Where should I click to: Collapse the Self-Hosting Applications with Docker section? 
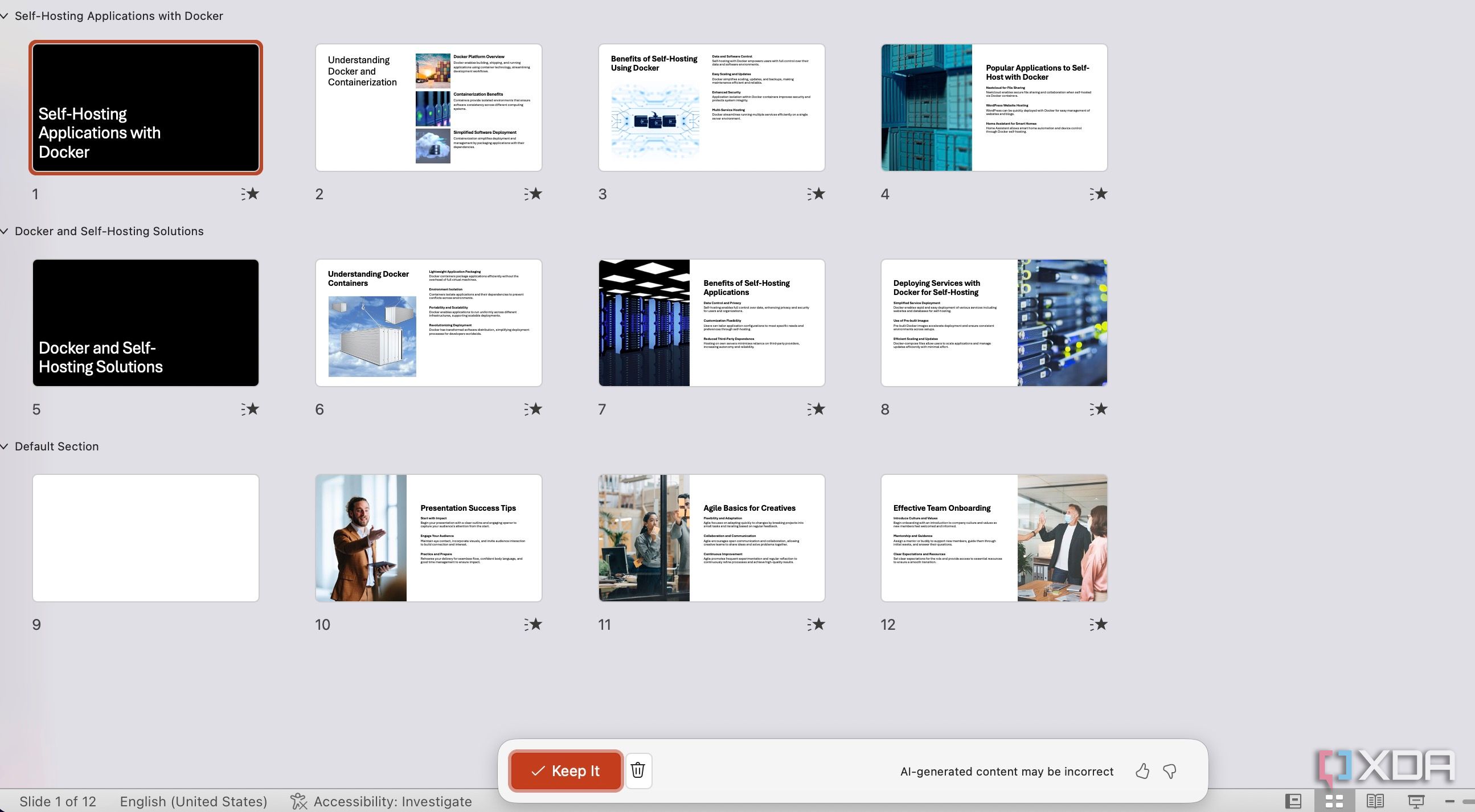tap(5, 16)
